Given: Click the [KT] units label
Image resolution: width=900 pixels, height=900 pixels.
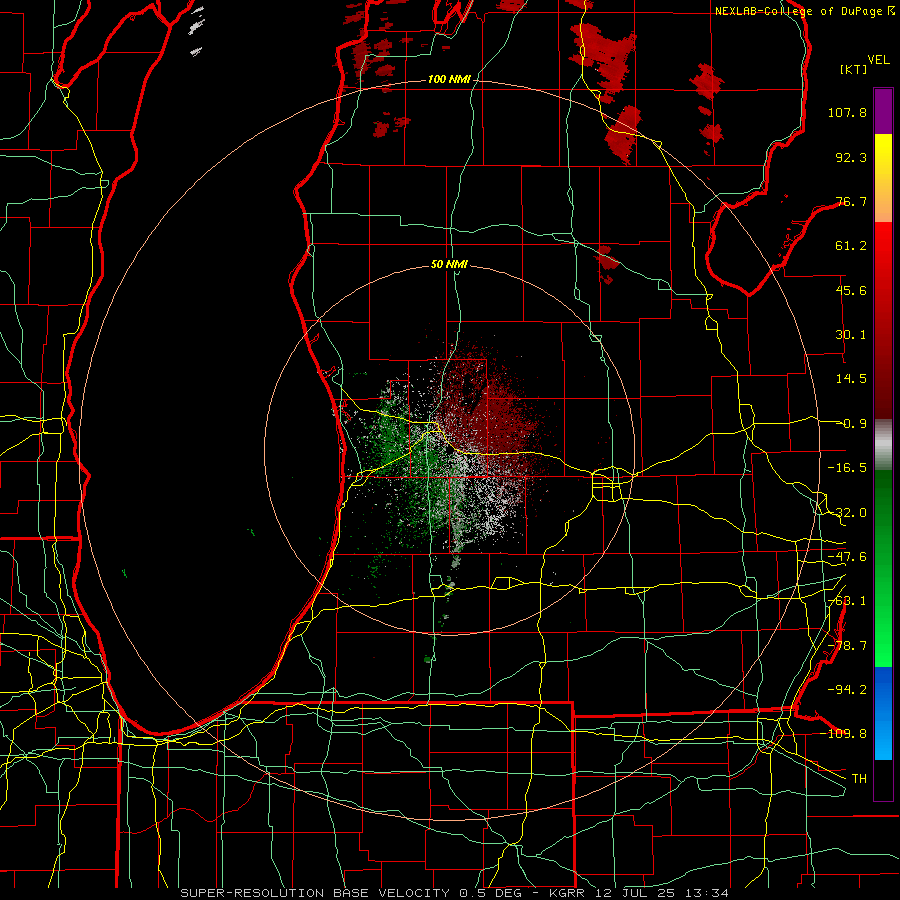Looking at the screenshot, I should coord(854,69).
